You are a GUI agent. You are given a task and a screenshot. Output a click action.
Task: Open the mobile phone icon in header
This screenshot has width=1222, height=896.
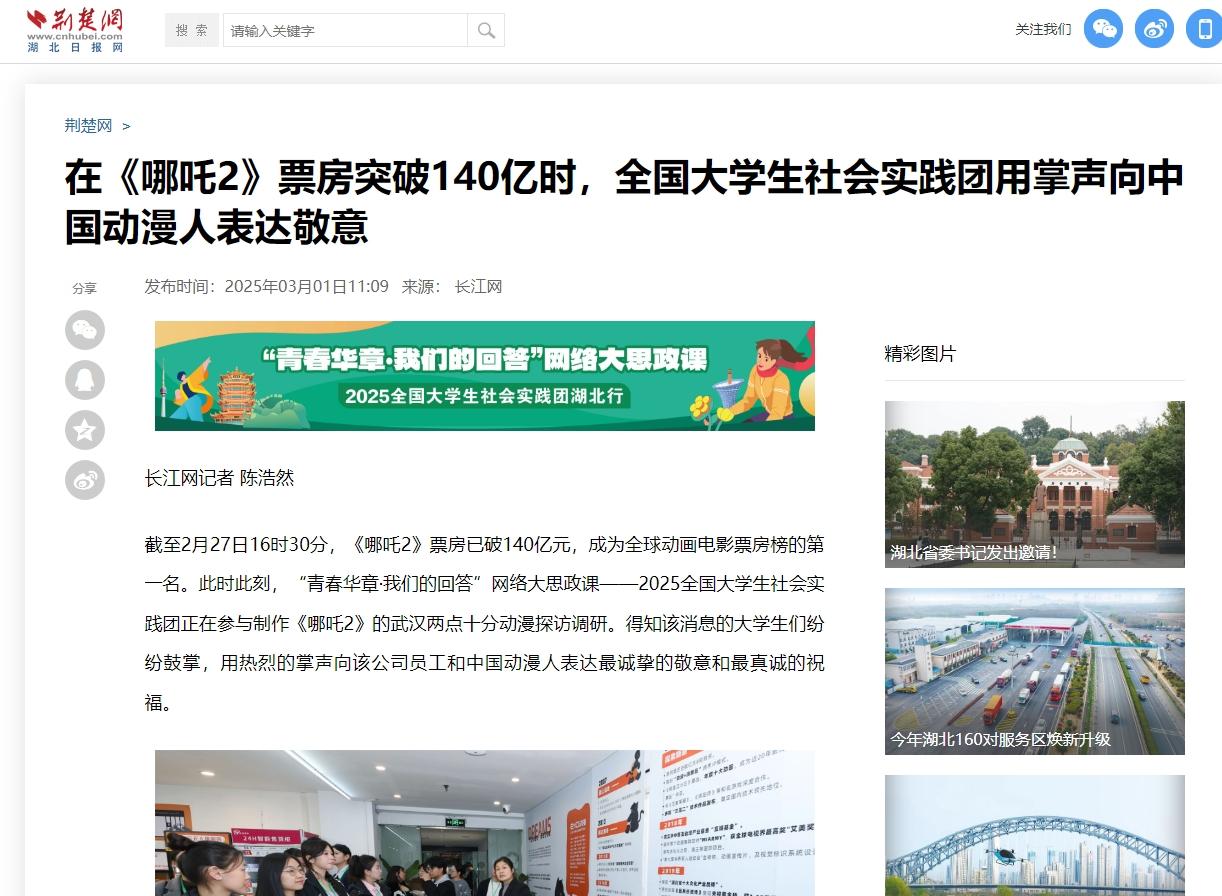[x=1204, y=29]
